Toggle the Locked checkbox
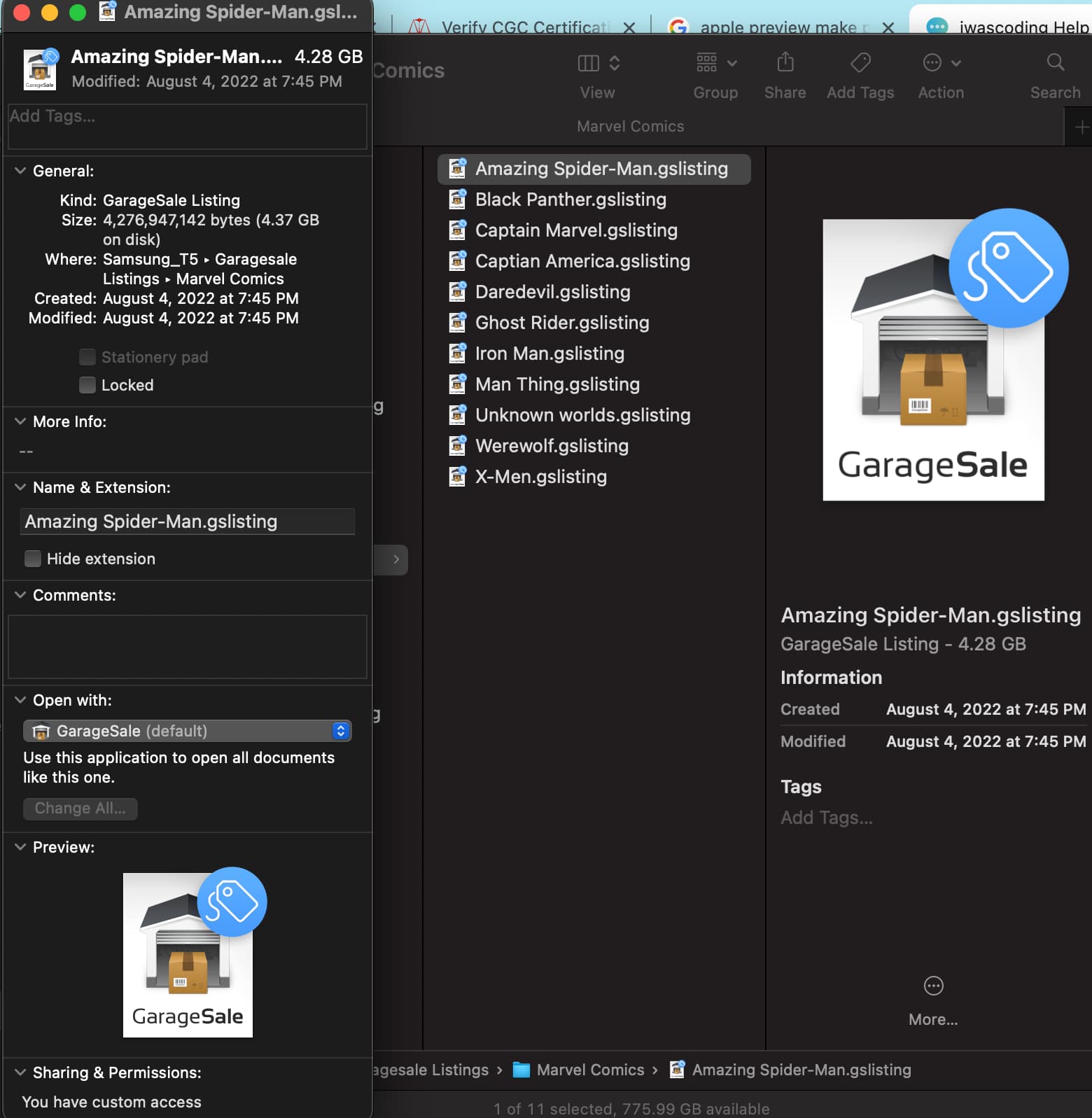 pyautogui.click(x=87, y=385)
